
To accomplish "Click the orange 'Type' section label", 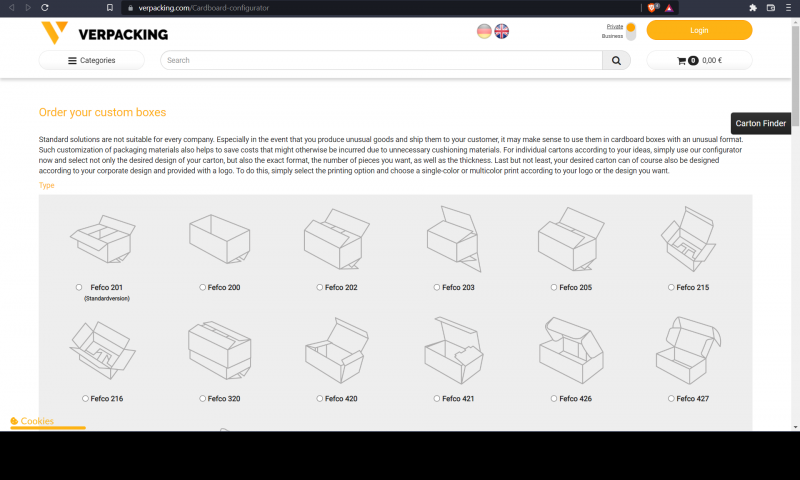I will 46,185.
